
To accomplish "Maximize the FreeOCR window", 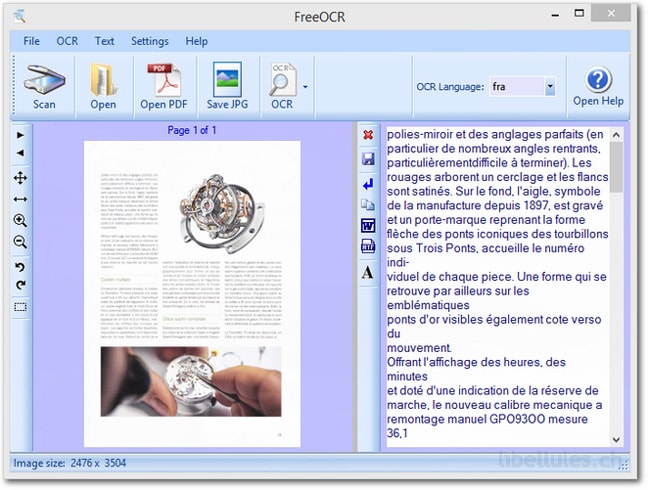I will click(579, 14).
